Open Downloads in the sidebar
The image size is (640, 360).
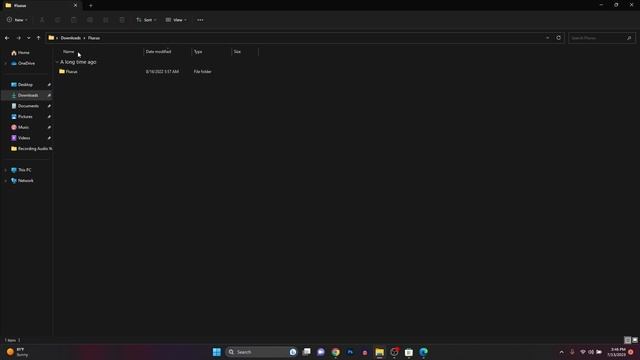28,95
